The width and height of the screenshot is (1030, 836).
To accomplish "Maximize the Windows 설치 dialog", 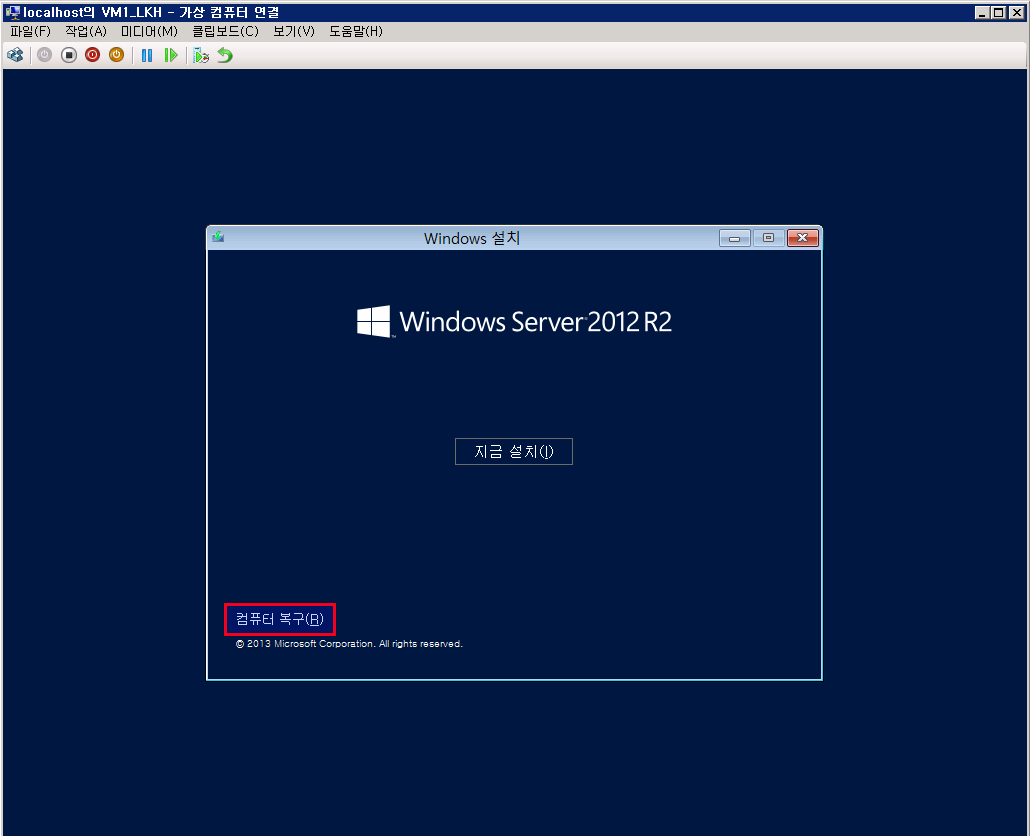I will point(768,238).
